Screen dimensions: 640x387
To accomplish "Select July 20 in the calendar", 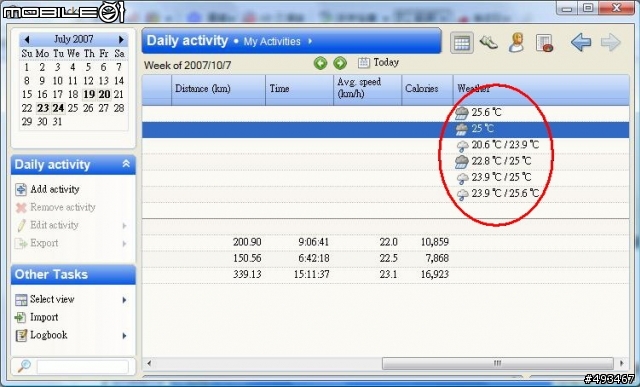I will 104,94.
